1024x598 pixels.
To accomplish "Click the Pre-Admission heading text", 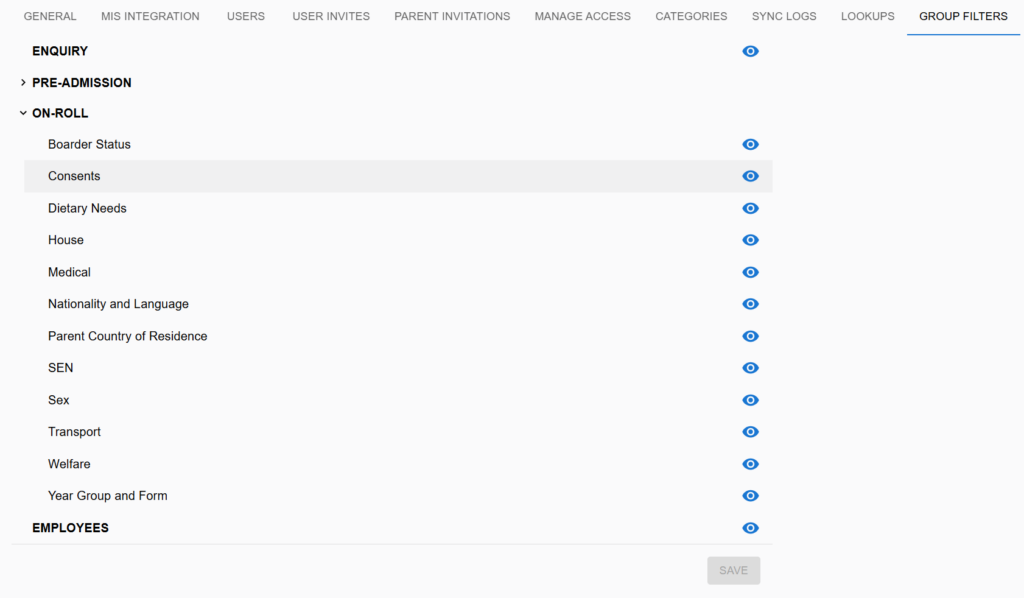I will pos(82,83).
